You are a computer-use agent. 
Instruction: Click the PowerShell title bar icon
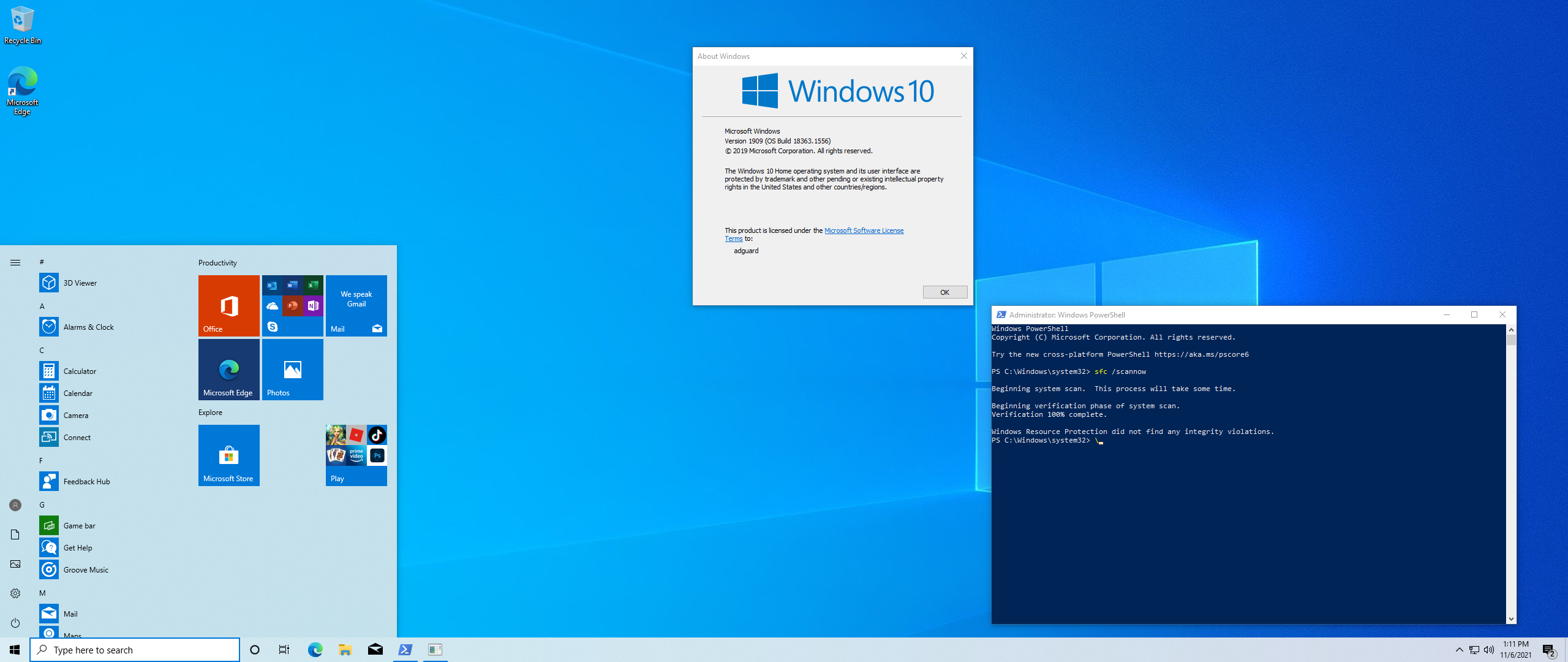[1001, 314]
